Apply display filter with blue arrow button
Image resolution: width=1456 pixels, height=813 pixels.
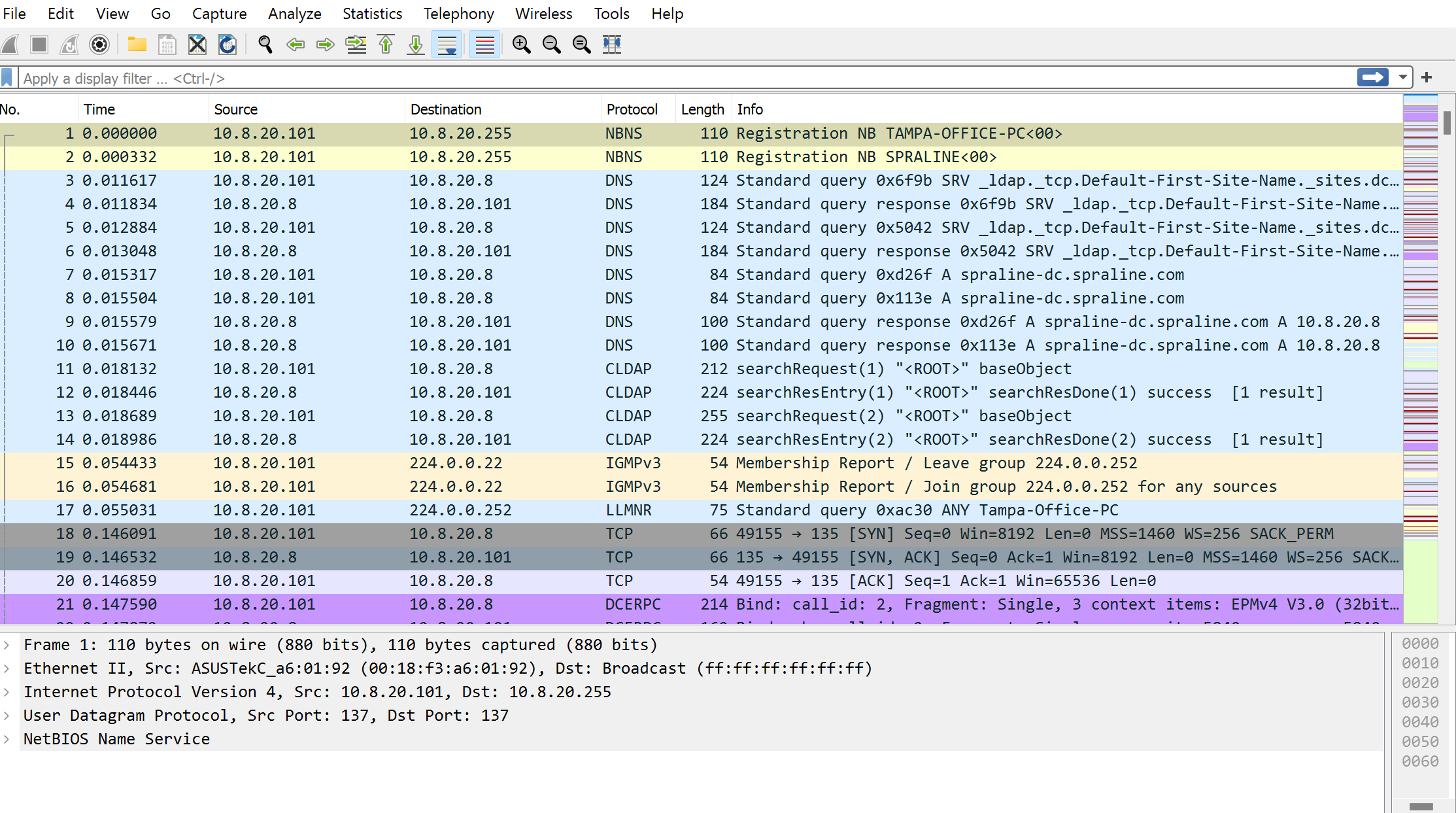1372,78
